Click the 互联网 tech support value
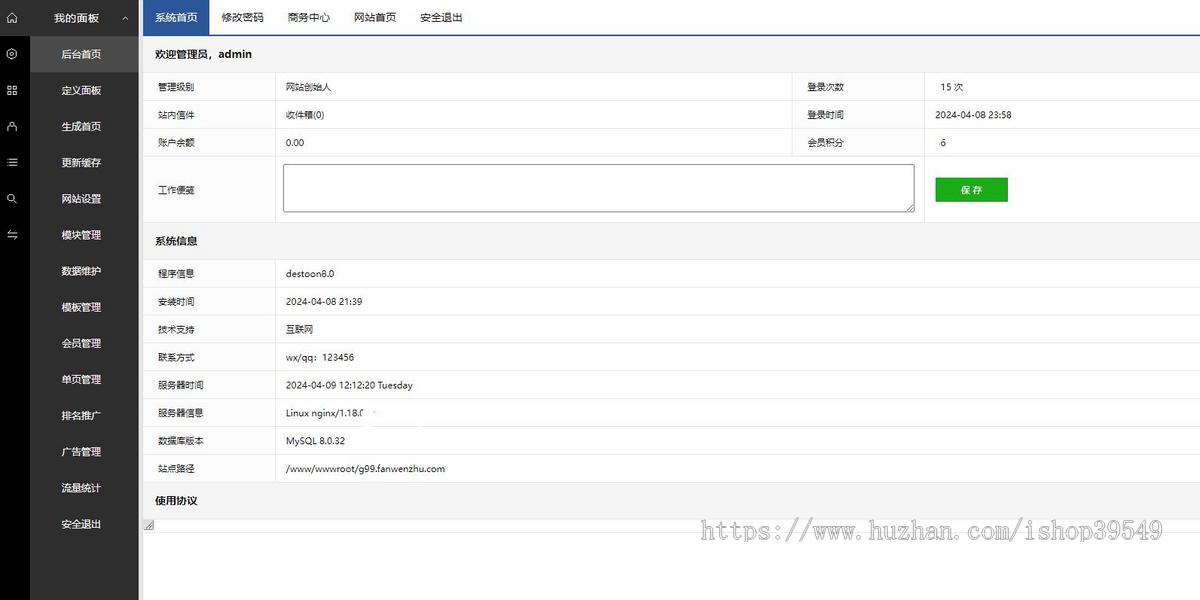The height and width of the screenshot is (600, 1200). click(x=299, y=329)
